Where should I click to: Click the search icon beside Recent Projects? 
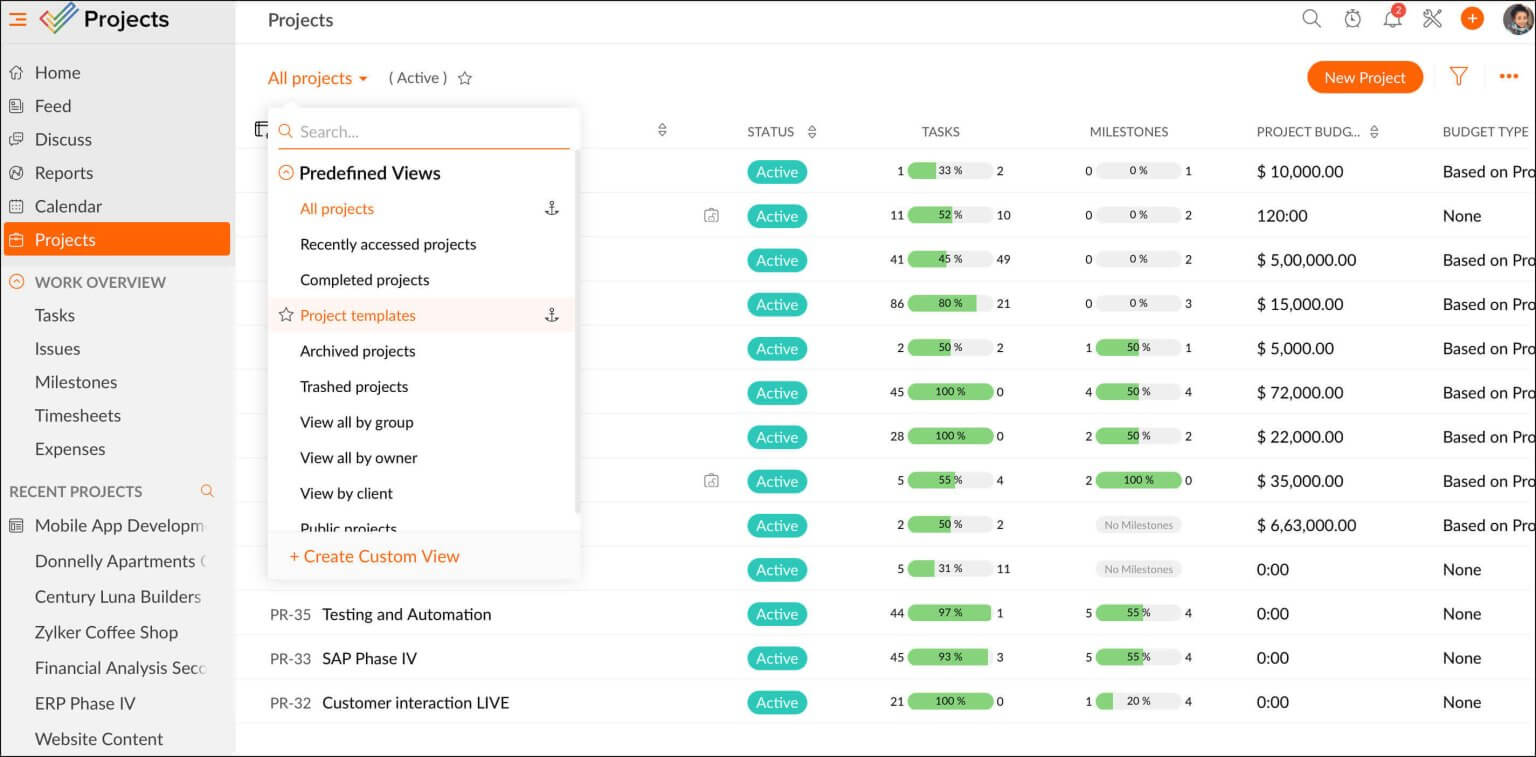[x=207, y=491]
